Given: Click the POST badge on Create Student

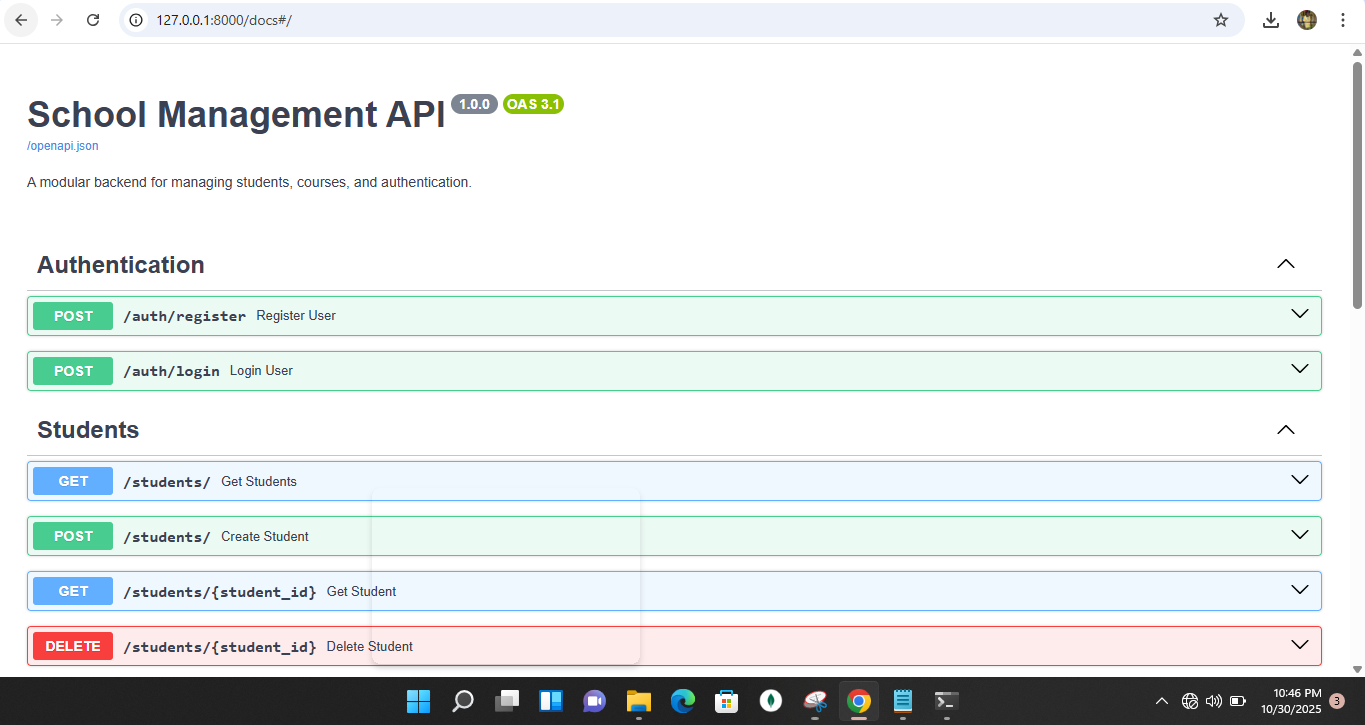Looking at the screenshot, I should click(x=72, y=535).
